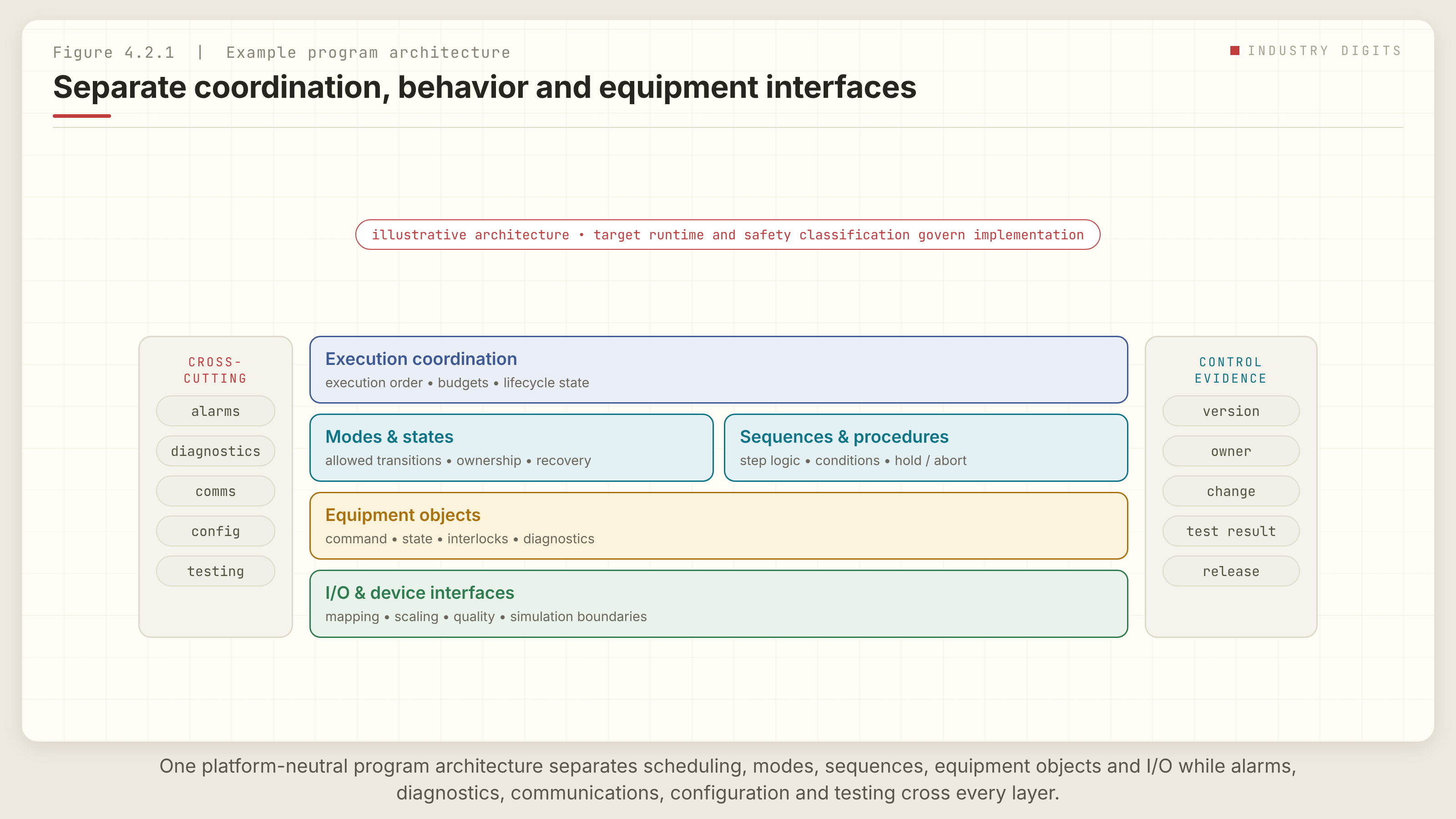Click the owner evidence pill
The image size is (1456, 819).
1230,451
